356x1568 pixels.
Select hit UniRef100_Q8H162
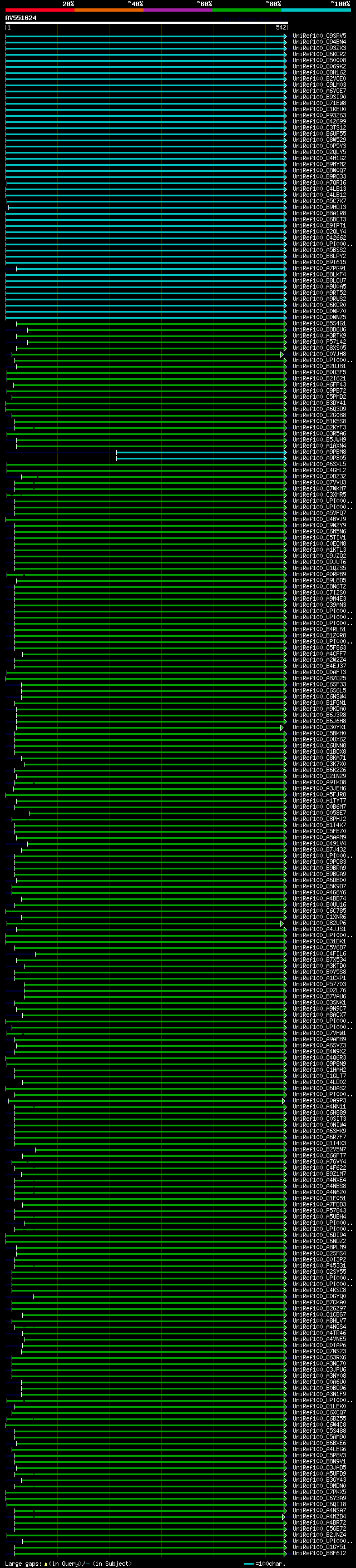[319, 72]
